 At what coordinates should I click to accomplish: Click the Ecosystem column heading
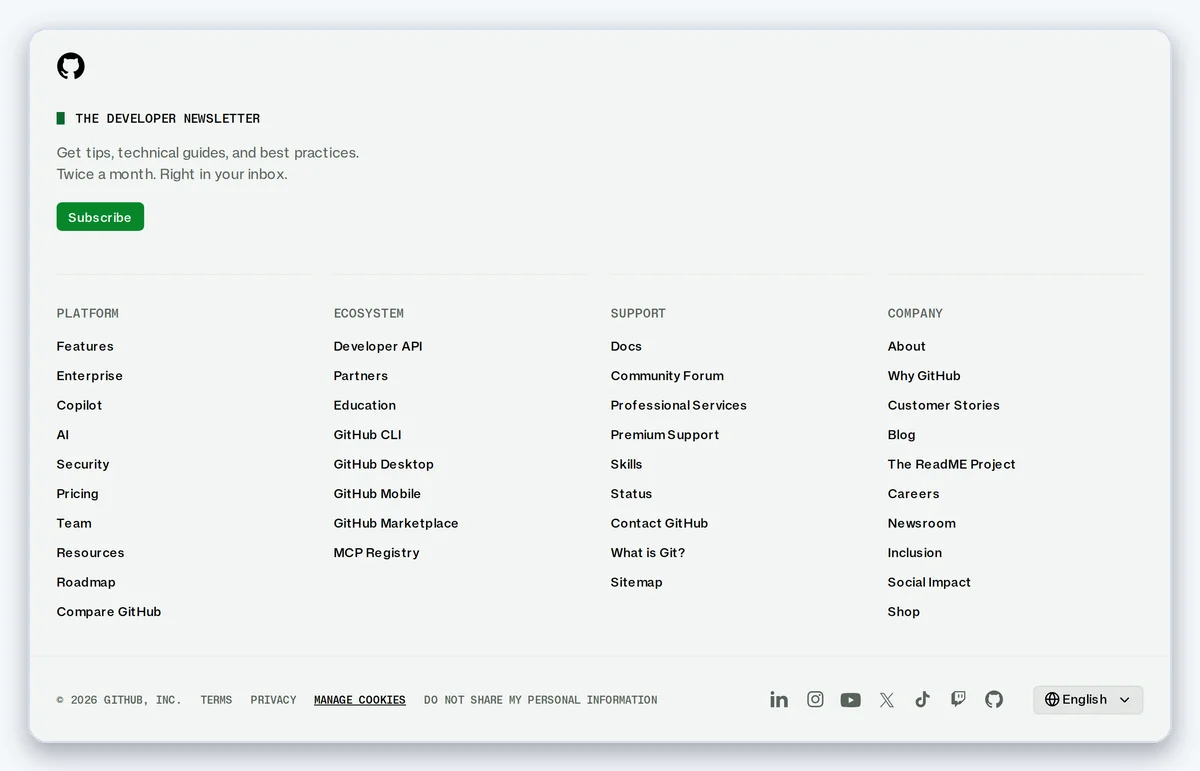(369, 313)
